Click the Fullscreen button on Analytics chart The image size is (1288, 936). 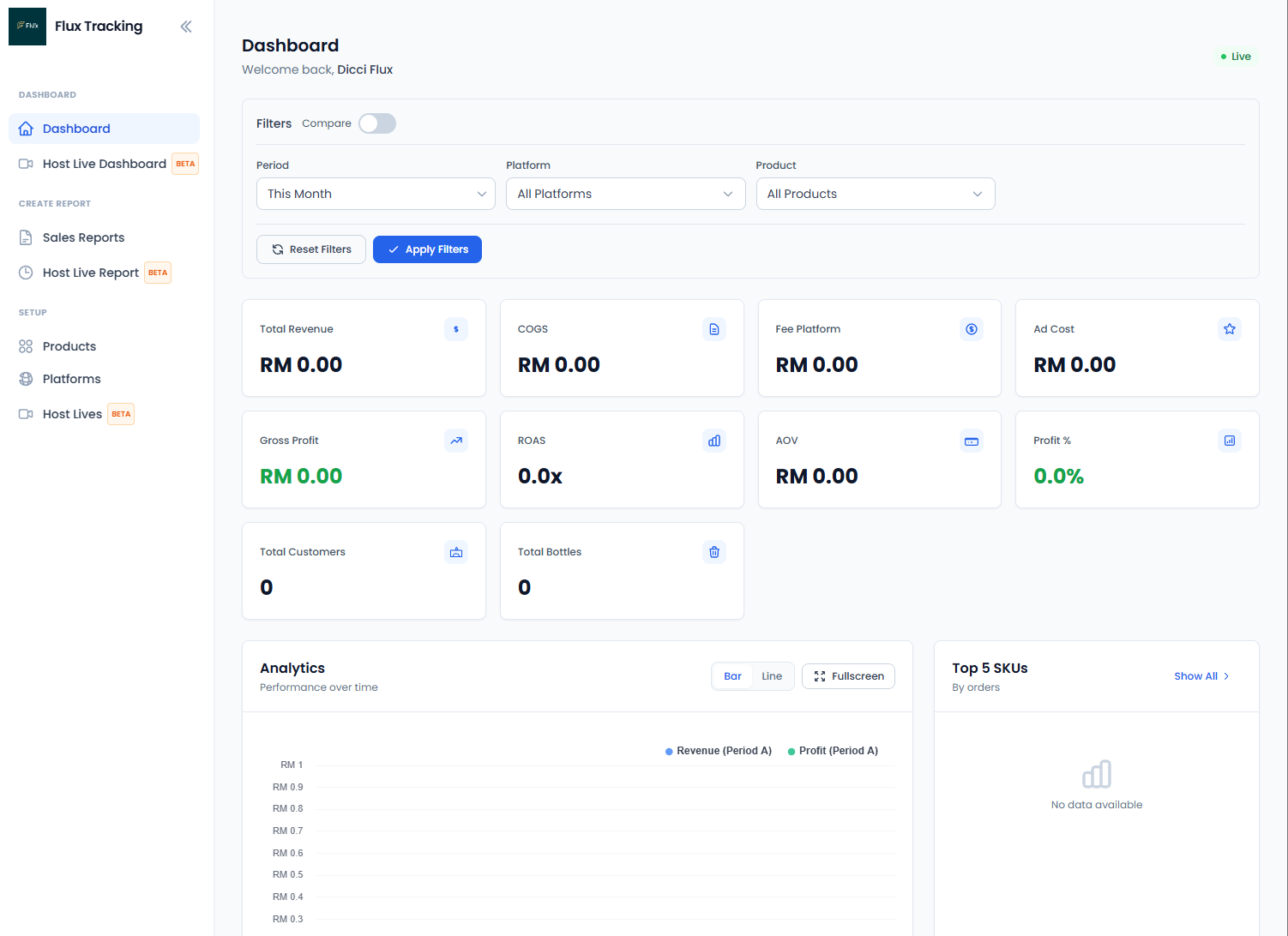847,675
